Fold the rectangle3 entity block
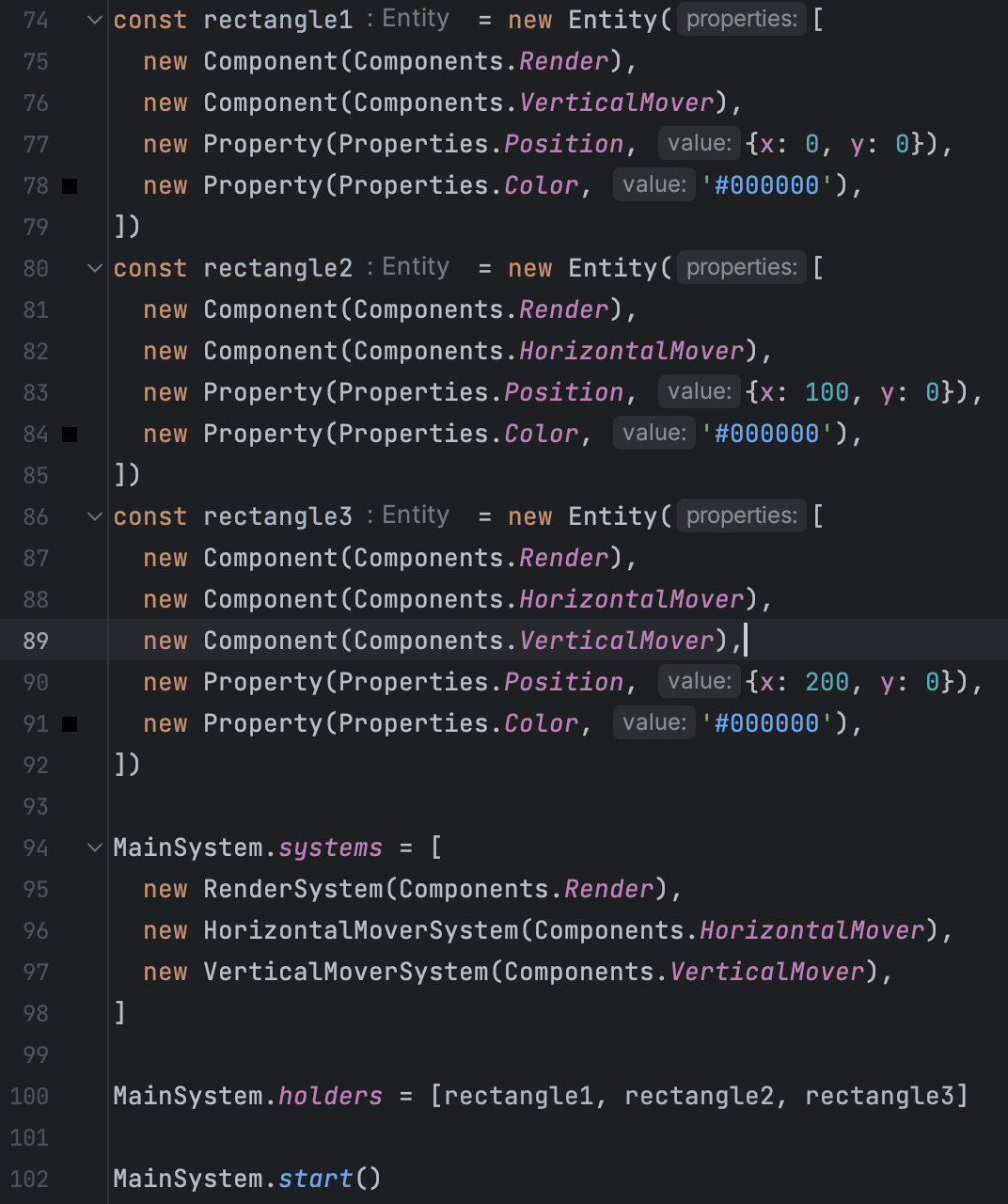This screenshot has width=1008, height=1204. pos(94,516)
